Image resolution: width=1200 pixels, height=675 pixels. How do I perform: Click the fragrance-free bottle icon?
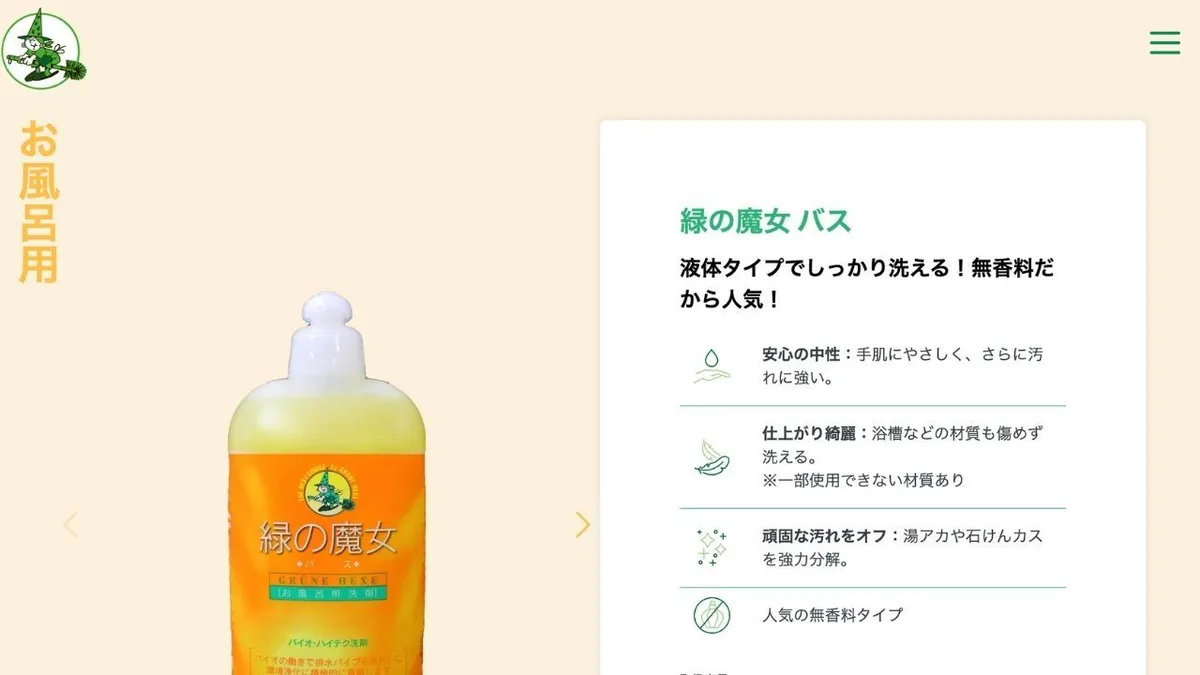pyautogui.click(x=712, y=615)
